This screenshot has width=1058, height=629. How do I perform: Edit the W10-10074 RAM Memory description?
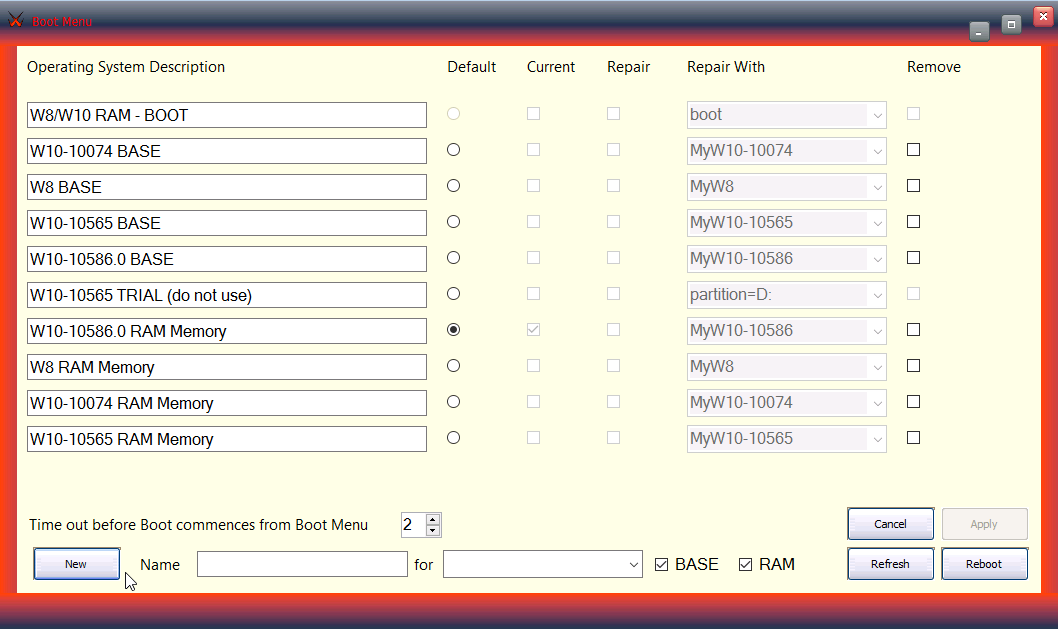227,403
